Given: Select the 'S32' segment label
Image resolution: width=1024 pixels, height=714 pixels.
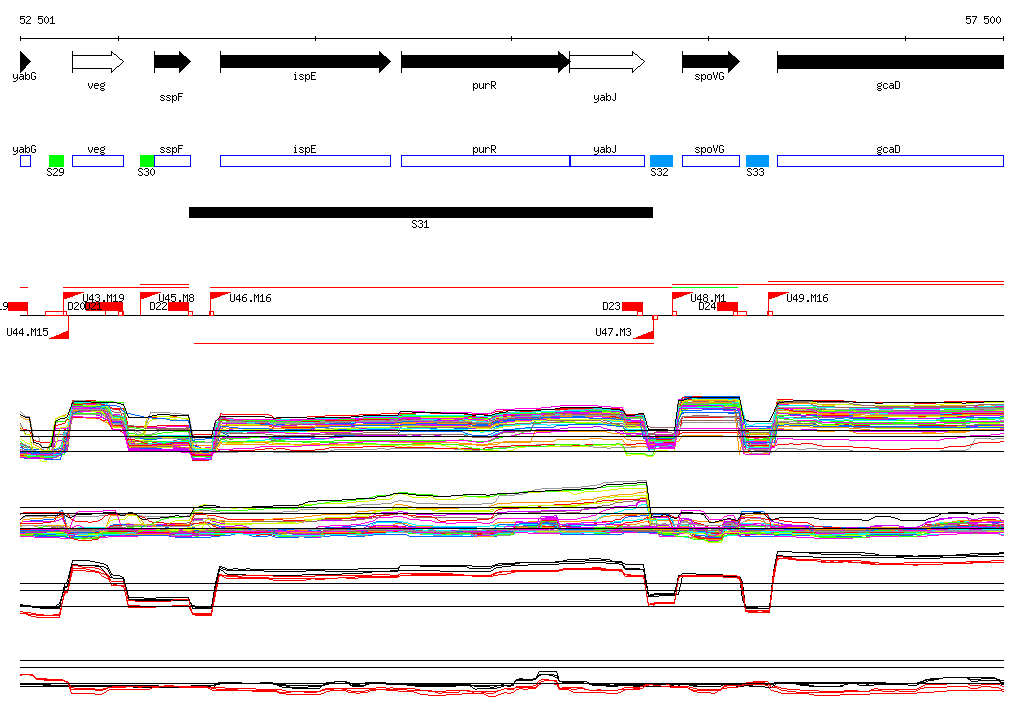Looking at the screenshot, I should (660, 172).
